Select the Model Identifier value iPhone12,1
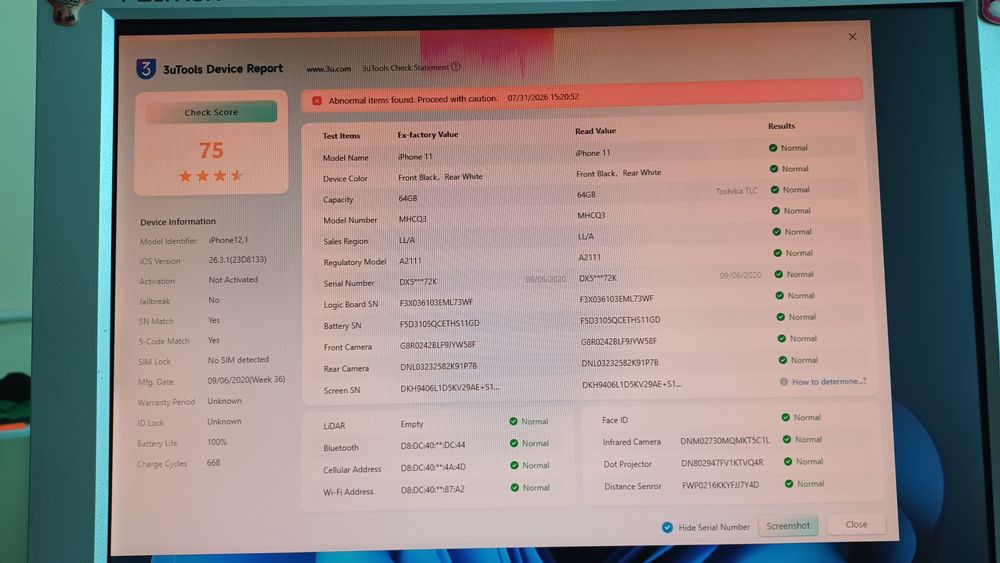This screenshot has width=1000, height=563. click(228, 240)
